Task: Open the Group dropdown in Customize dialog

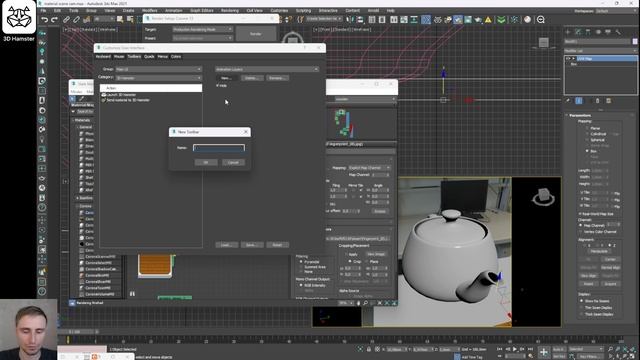Action: (x=159, y=69)
